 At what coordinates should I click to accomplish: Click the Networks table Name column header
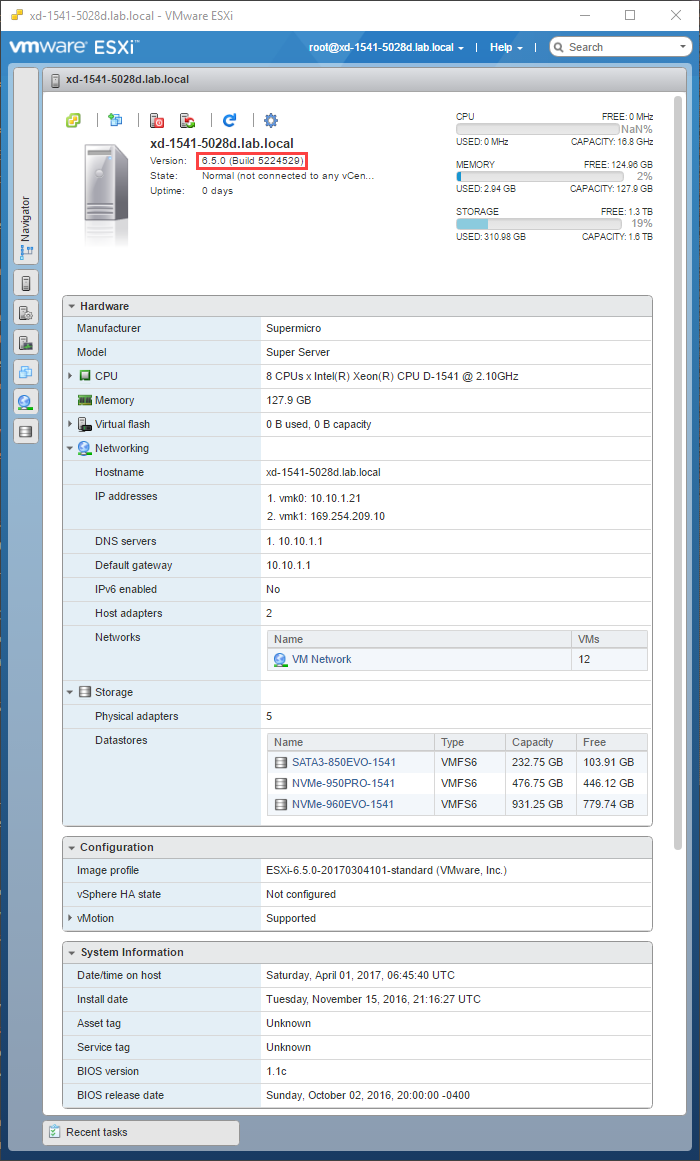pyautogui.click(x=419, y=639)
